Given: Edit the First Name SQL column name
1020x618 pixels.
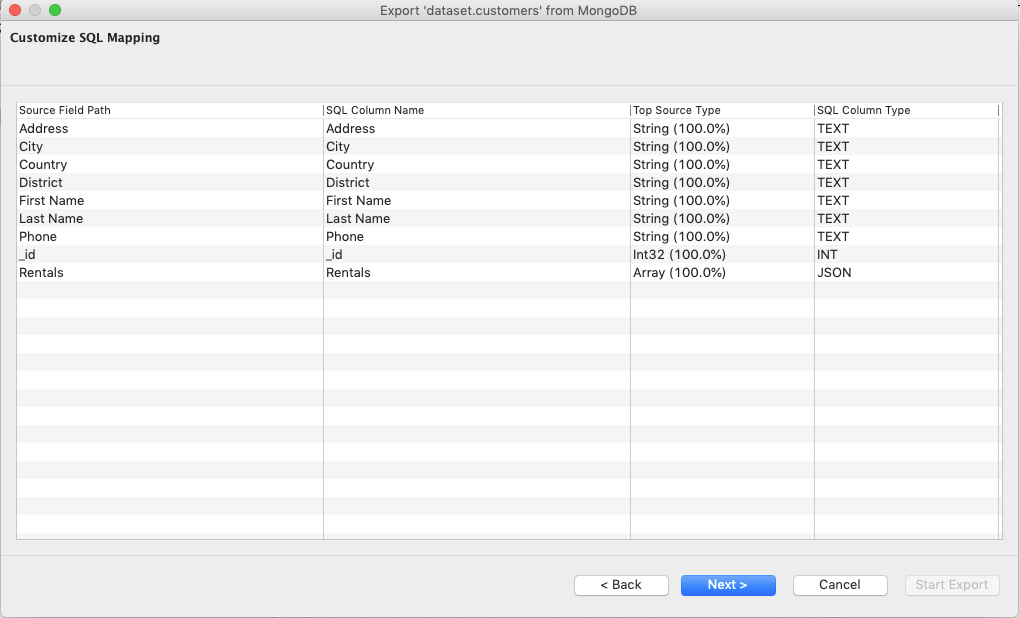Looking at the screenshot, I should click(x=477, y=200).
